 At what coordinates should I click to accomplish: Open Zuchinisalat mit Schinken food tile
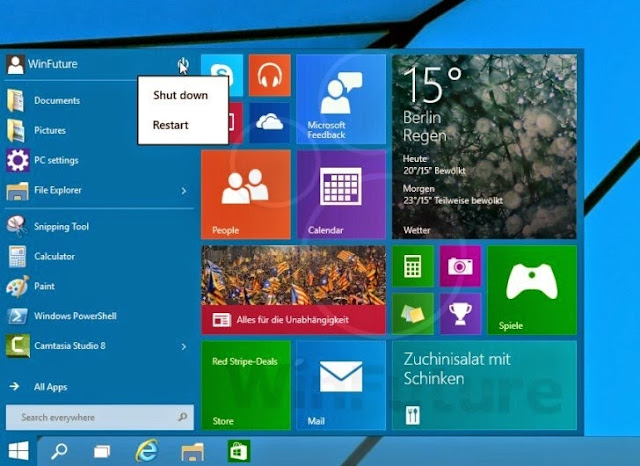[x=484, y=385]
